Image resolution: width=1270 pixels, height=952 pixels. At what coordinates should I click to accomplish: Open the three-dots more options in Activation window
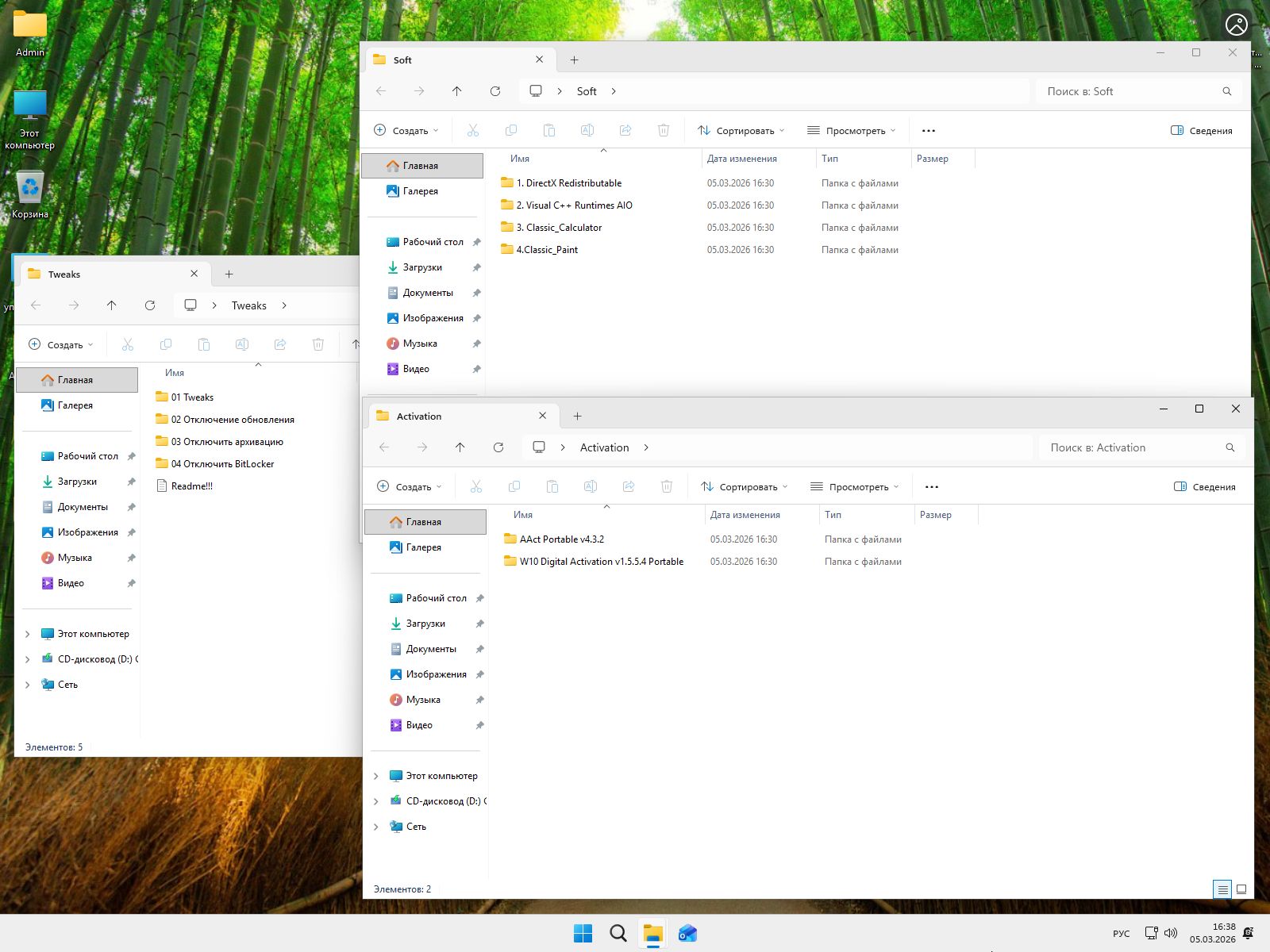click(x=932, y=486)
